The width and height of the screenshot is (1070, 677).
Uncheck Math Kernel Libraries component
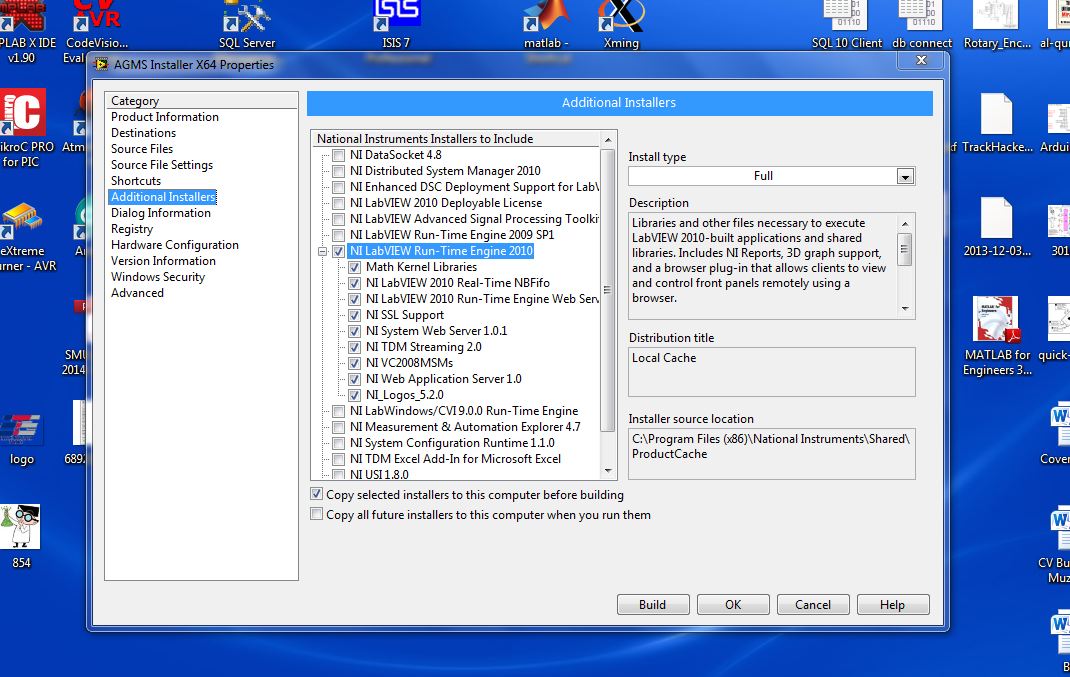[x=354, y=267]
